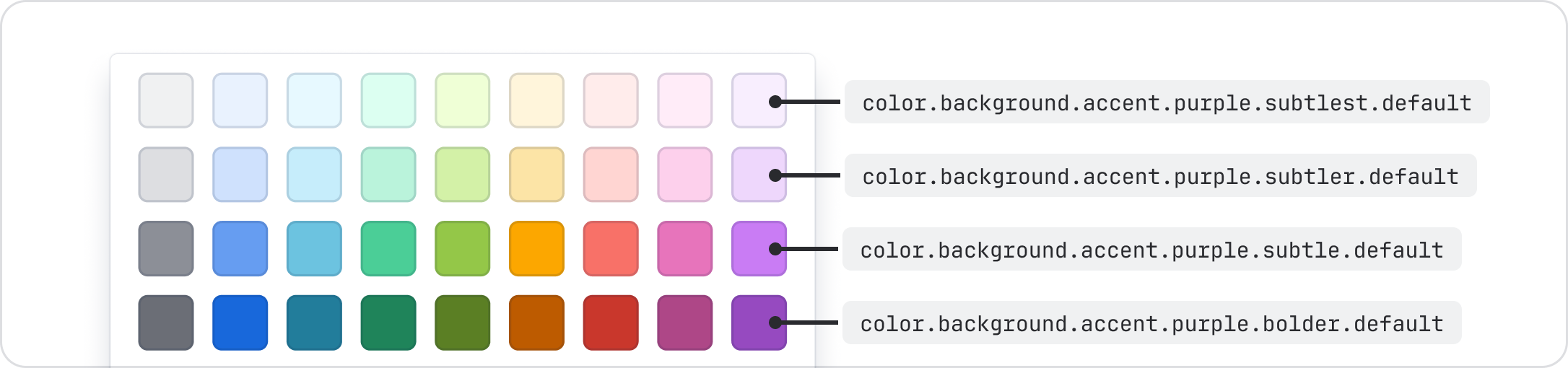Pick the bold red swatch
The height and width of the screenshot is (368, 1568).
coord(611,323)
